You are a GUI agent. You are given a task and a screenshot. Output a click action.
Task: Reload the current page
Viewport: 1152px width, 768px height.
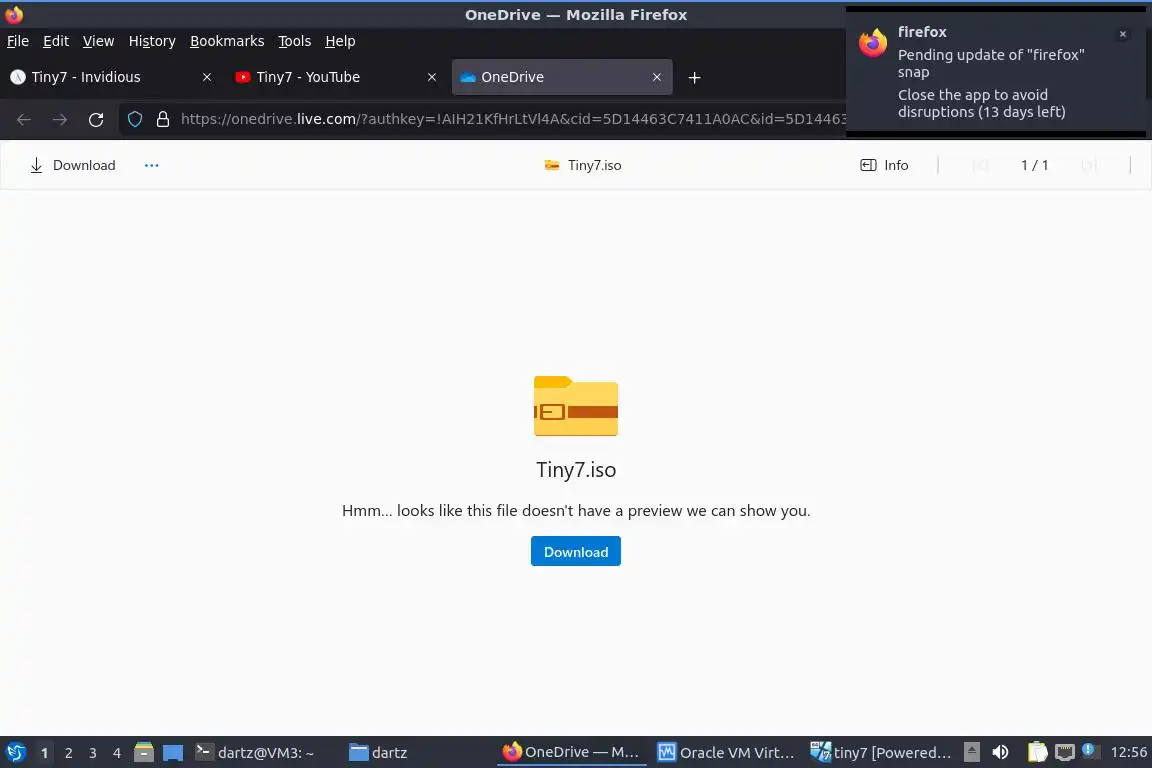96,119
